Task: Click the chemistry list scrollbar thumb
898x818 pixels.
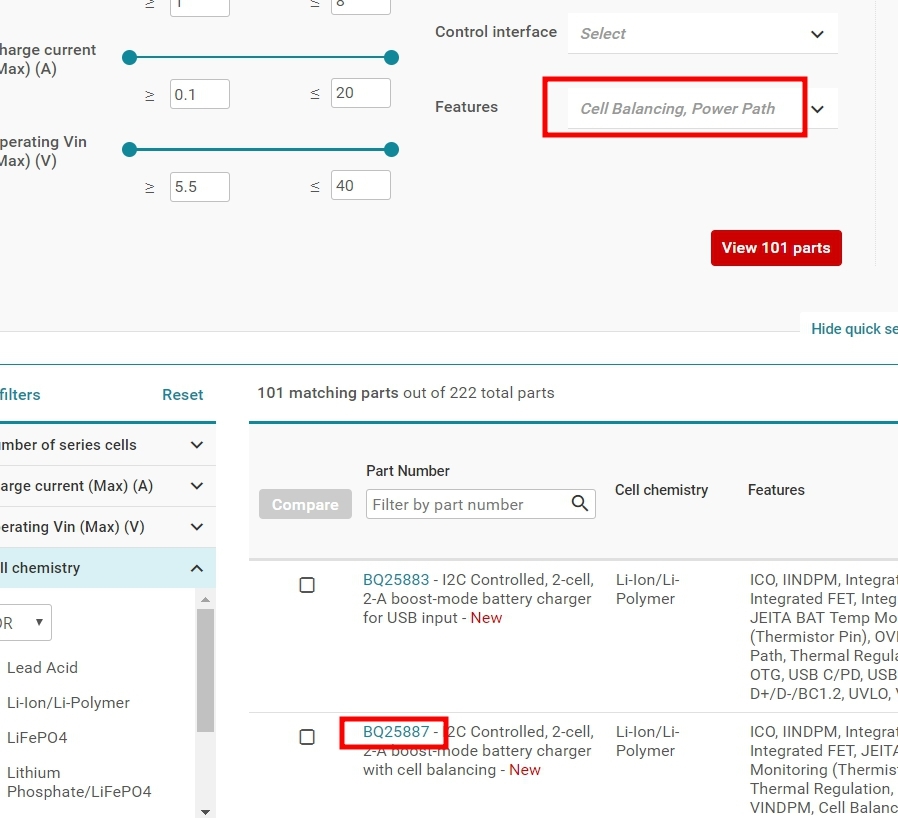Action: tap(206, 670)
